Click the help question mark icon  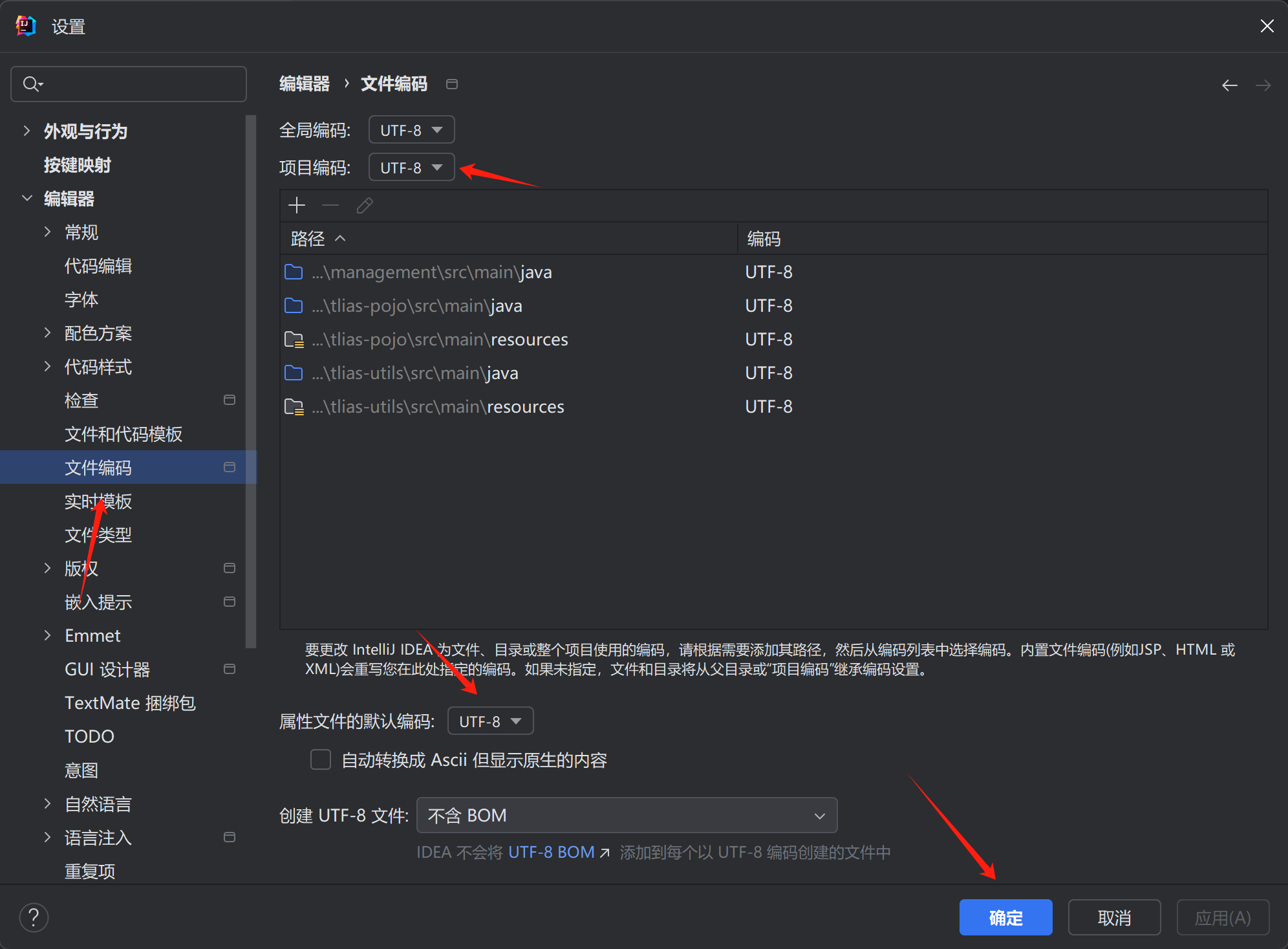(34, 917)
